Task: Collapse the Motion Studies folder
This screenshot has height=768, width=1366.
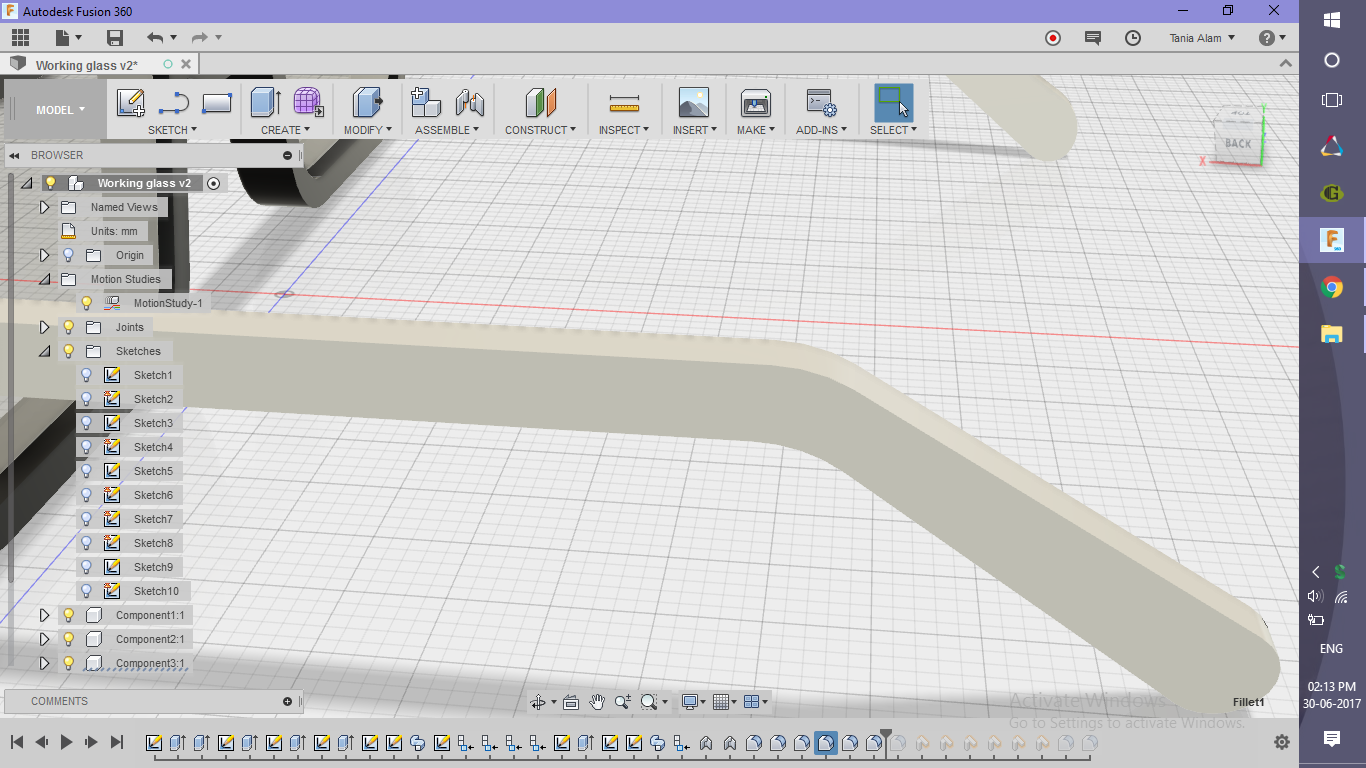Action: point(44,279)
